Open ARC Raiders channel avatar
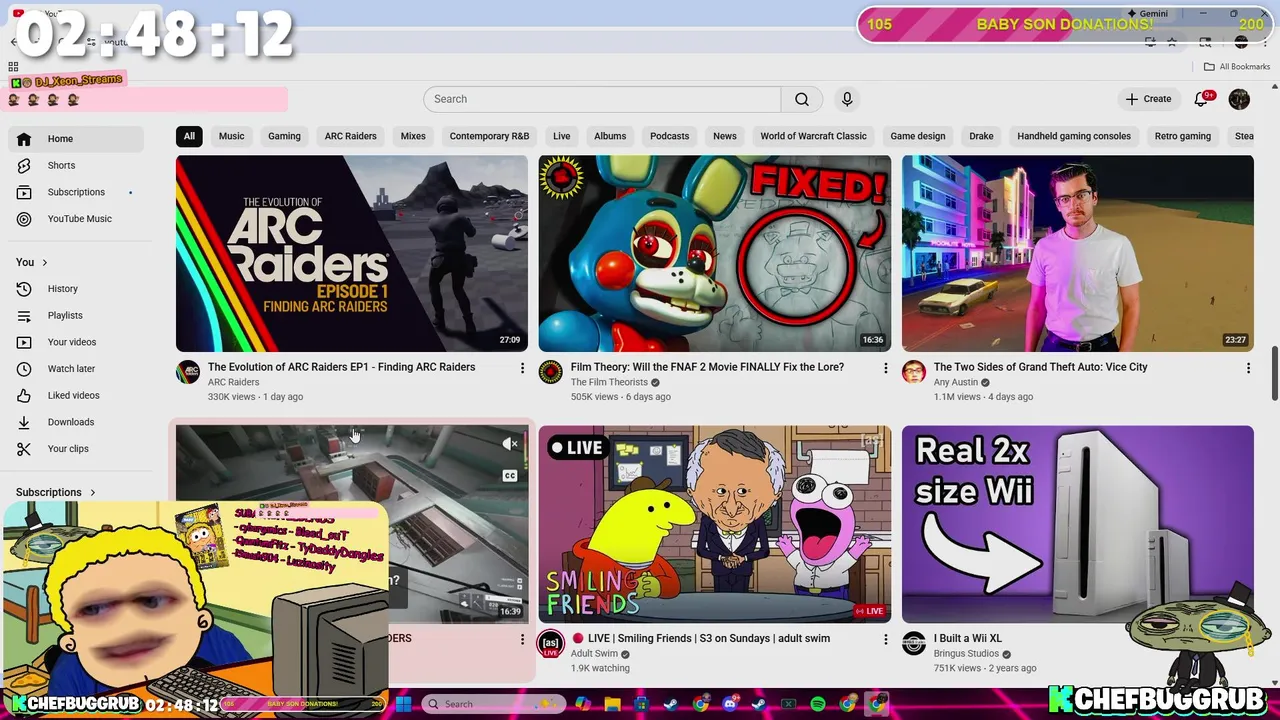This screenshot has width=1280, height=720. pos(188,373)
